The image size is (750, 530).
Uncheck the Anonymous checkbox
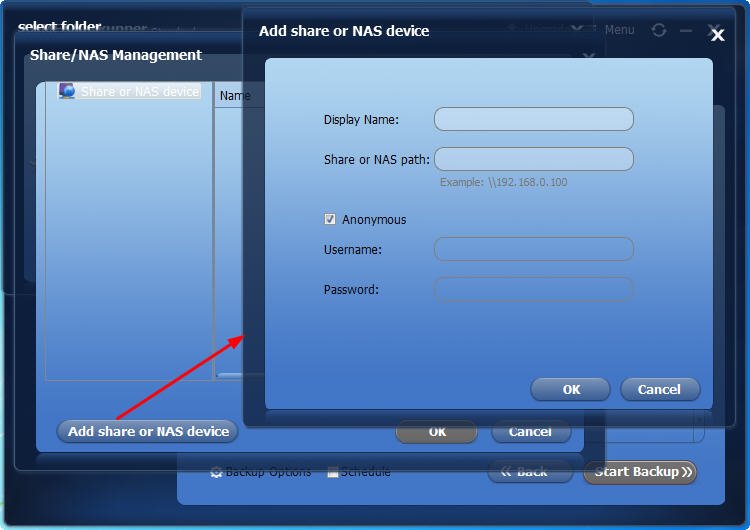[330, 219]
